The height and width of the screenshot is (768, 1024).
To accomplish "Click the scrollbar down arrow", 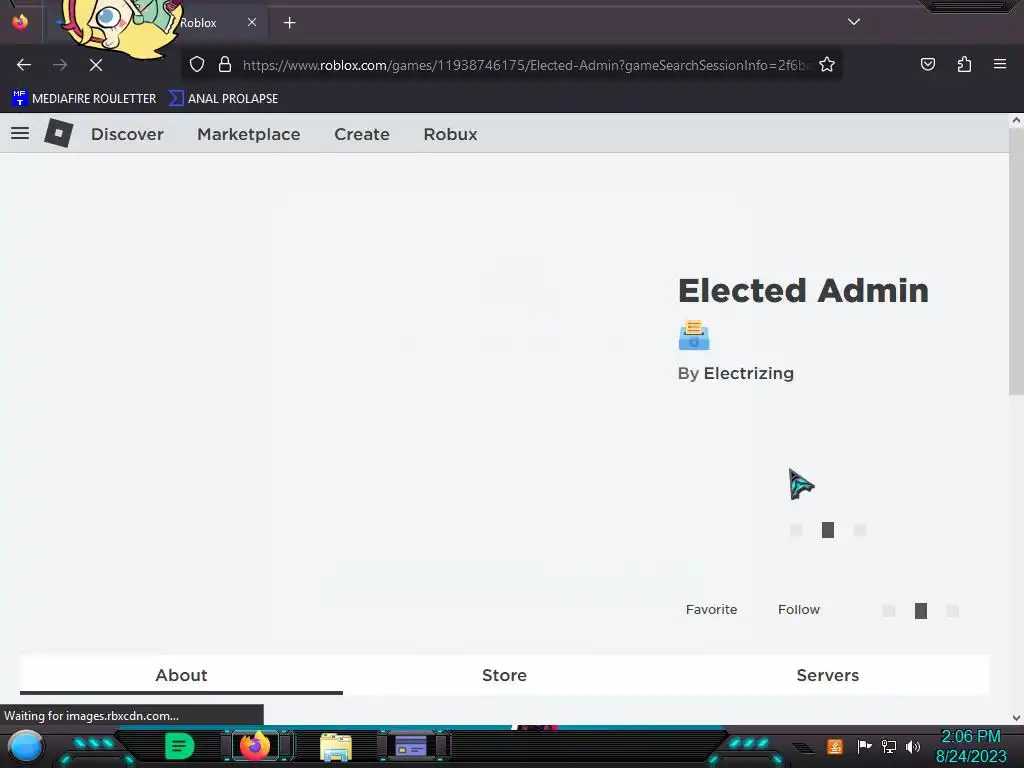I will tap(1016, 717).
